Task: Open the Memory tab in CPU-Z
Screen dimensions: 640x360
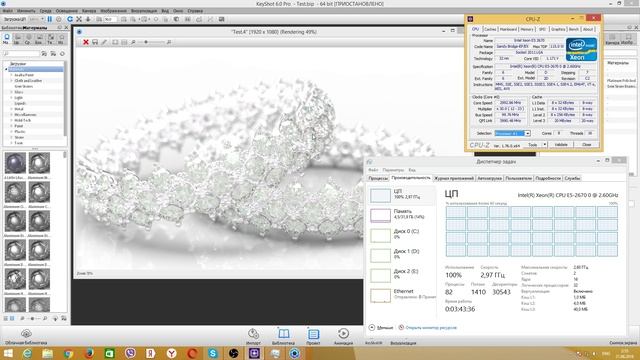Action: click(527, 29)
